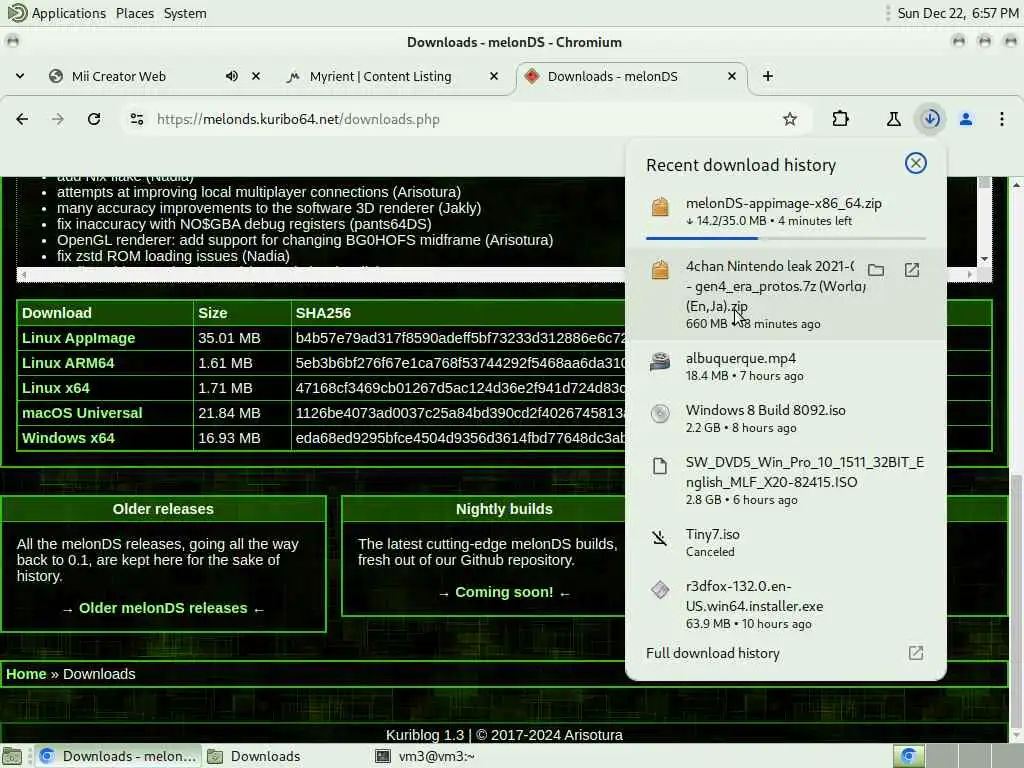Close the Recent download history popup
The height and width of the screenshot is (768, 1024).
coord(916,163)
